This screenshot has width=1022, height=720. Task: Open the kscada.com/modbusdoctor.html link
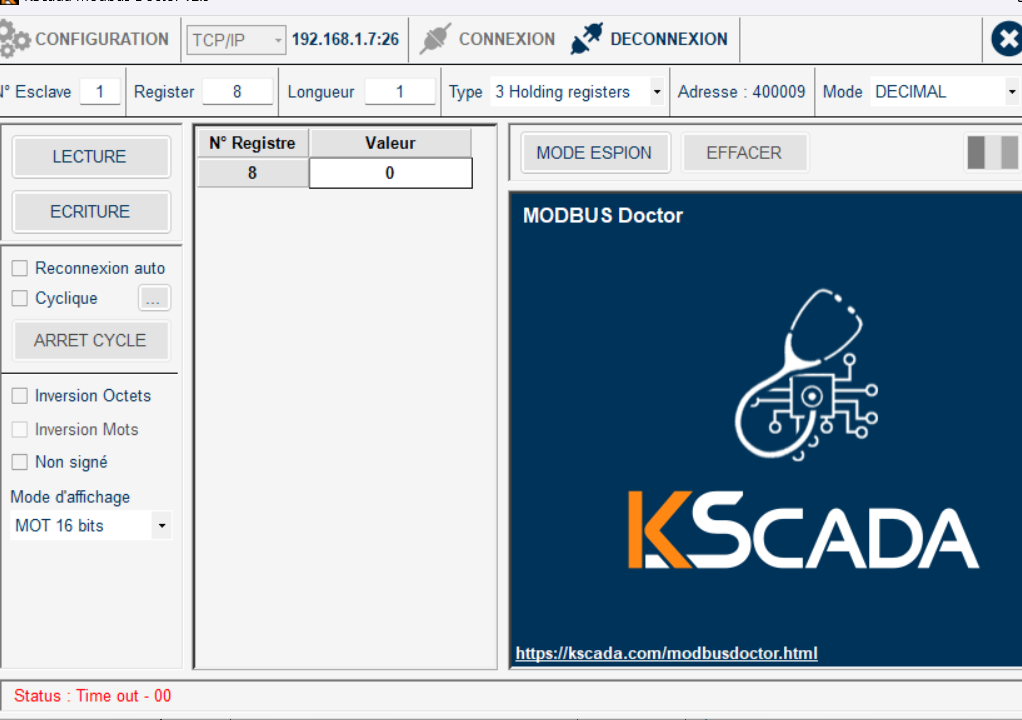tap(666, 653)
